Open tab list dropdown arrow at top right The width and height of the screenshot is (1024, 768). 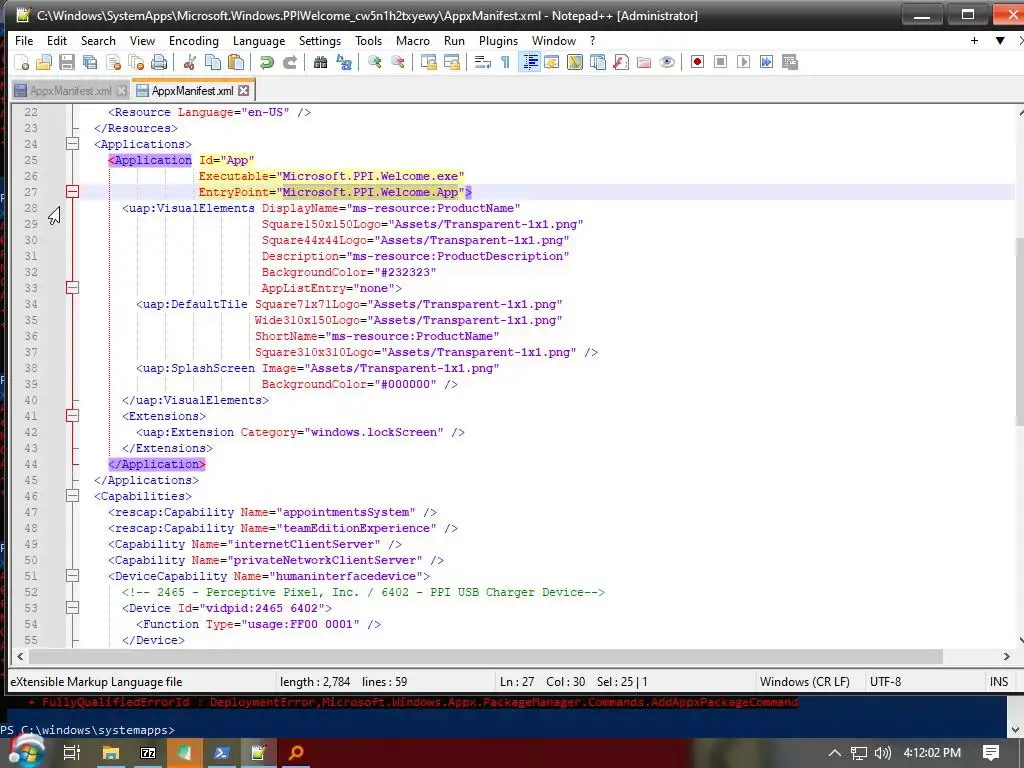coord(1000,40)
